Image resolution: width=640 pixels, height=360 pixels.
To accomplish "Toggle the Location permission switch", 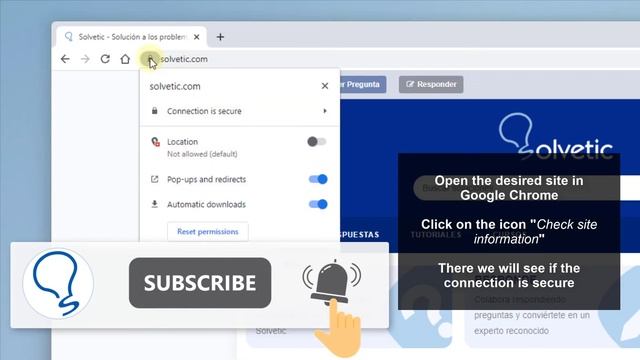I will (x=317, y=142).
